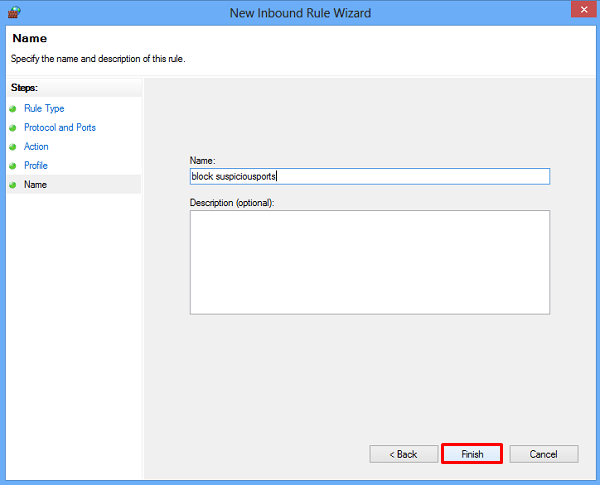Cancel the New Inbound Rule Wizard
This screenshot has width=600, height=485.
click(544, 454)
